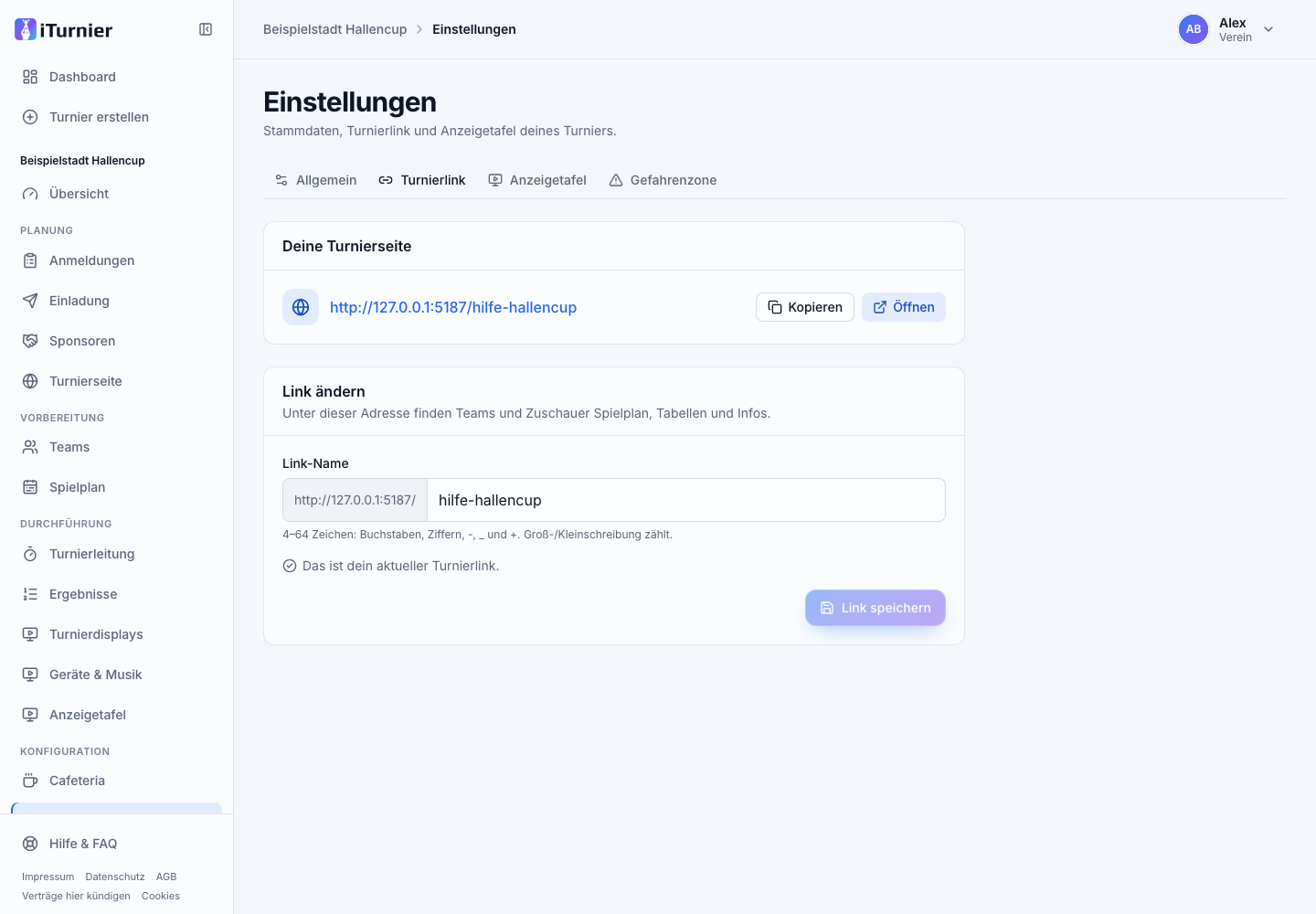Open Ergebnisse numbered list icon
Viewport: 1316px width, 914px height.
coord(30,594)
